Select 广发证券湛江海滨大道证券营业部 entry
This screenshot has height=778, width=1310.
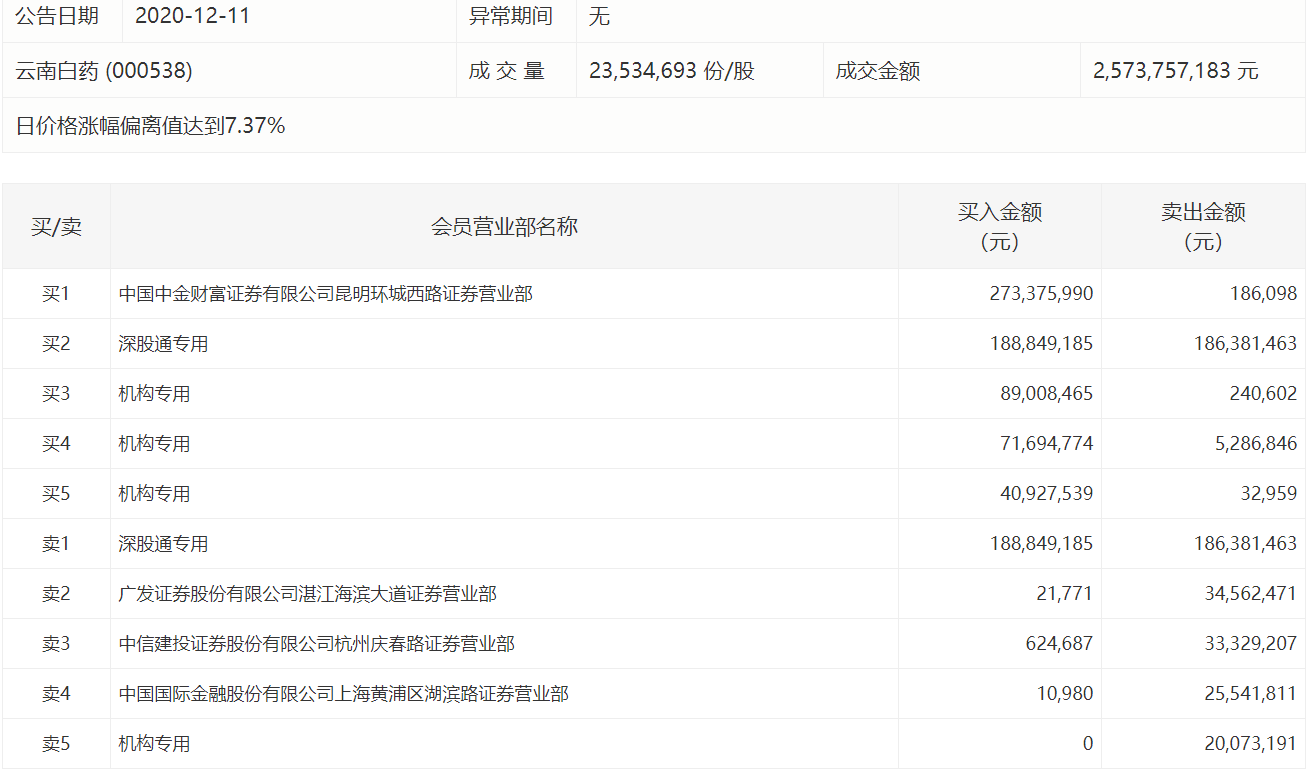[654, 594]
